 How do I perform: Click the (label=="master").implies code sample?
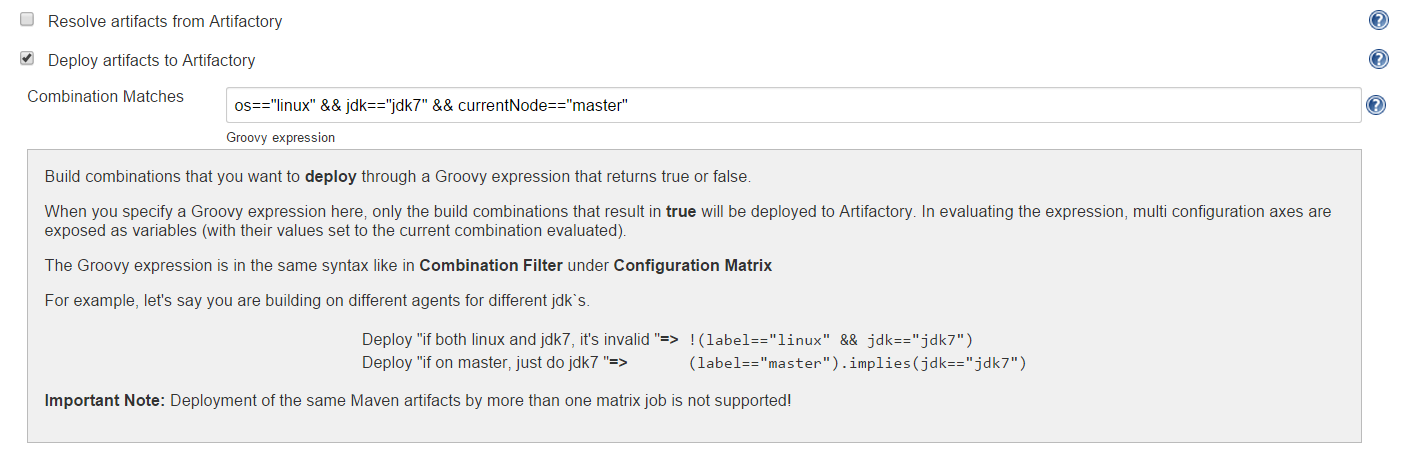coord(857,362)
